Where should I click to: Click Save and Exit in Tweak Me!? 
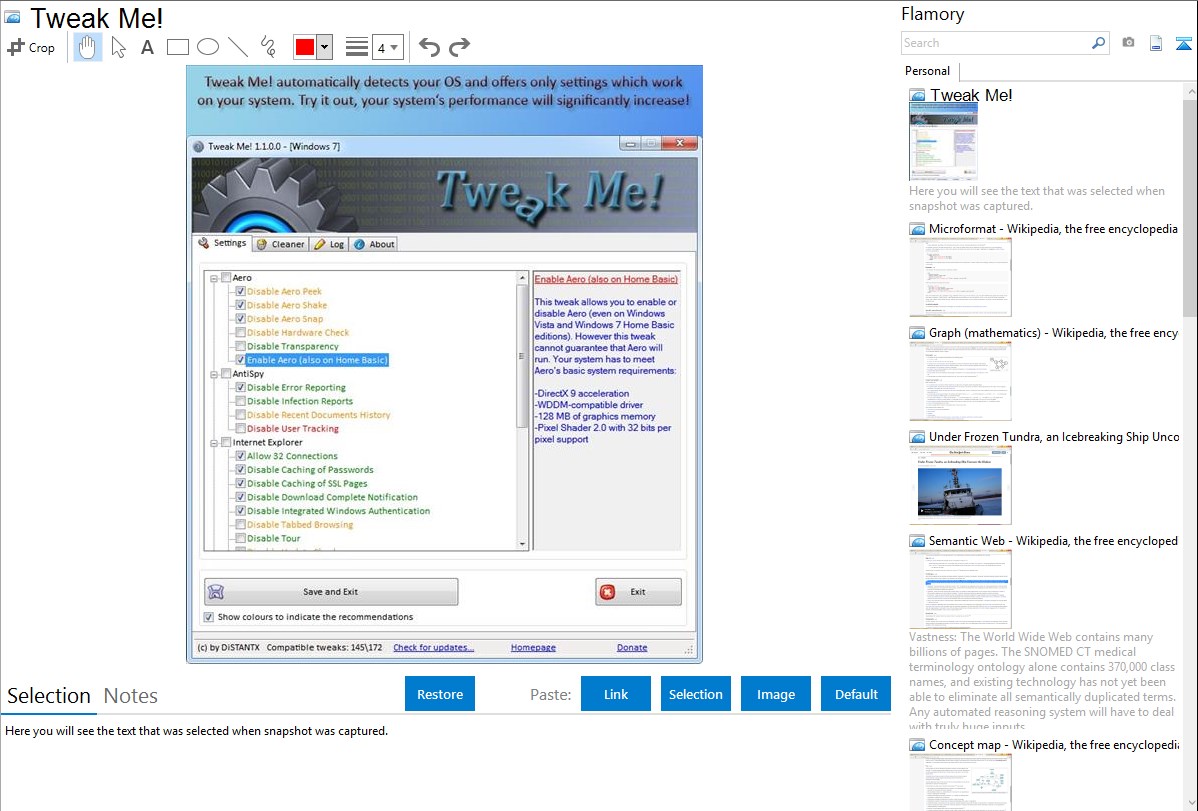pyautogui.click(x=331, y=592)
